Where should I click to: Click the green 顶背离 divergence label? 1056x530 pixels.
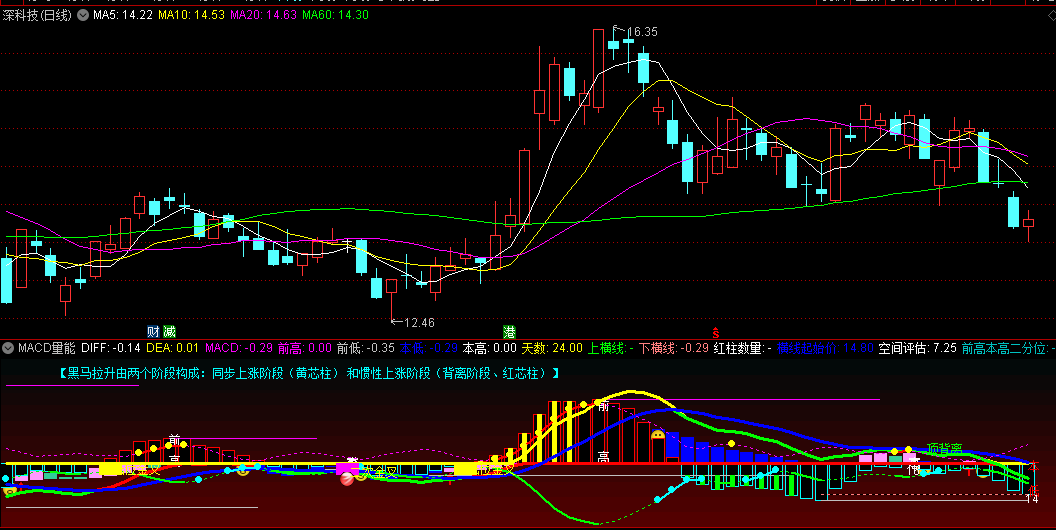[x=944, y=449]
